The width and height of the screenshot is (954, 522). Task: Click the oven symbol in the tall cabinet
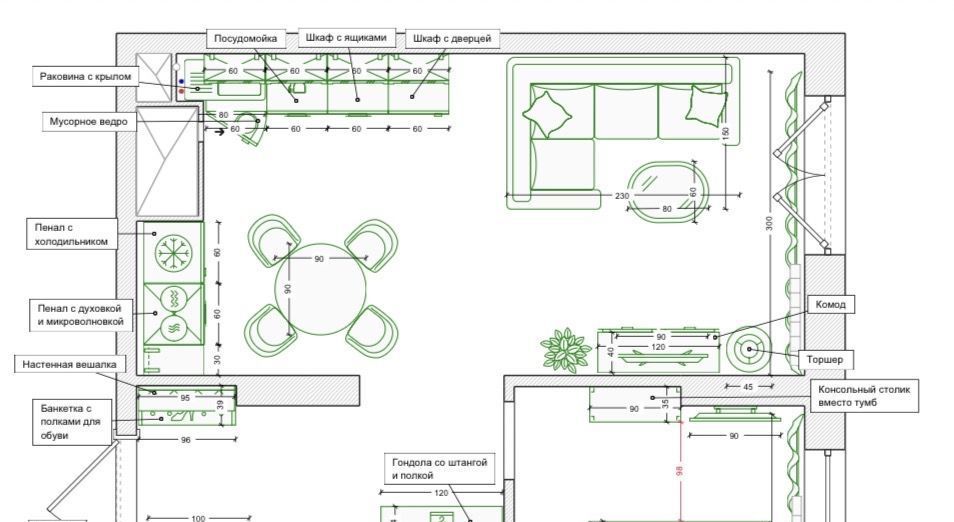point(172,299)
